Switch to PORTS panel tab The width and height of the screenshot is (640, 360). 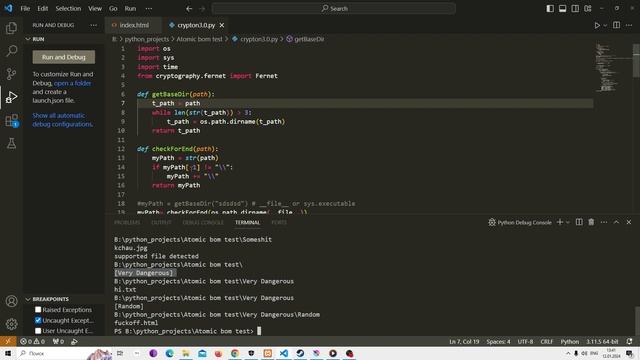(x=279, y=222)
